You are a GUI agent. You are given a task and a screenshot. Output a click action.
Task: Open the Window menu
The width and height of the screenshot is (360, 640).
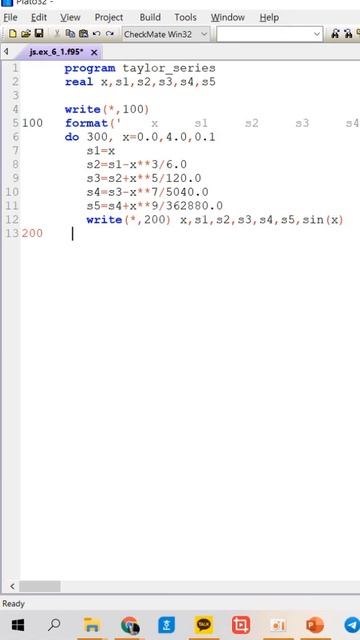click(x=228, y=18)
